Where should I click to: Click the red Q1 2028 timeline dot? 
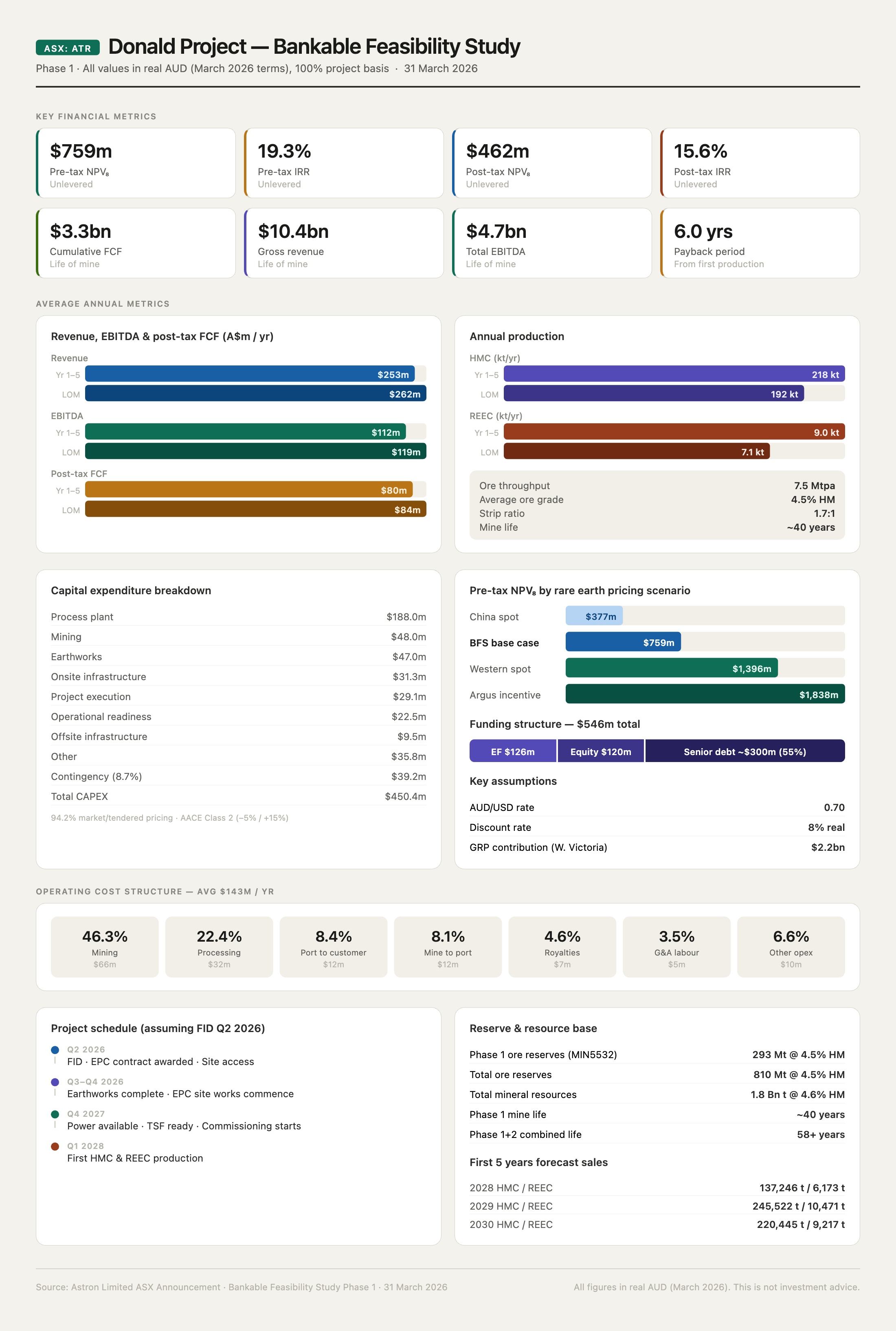coord(55,1146)
